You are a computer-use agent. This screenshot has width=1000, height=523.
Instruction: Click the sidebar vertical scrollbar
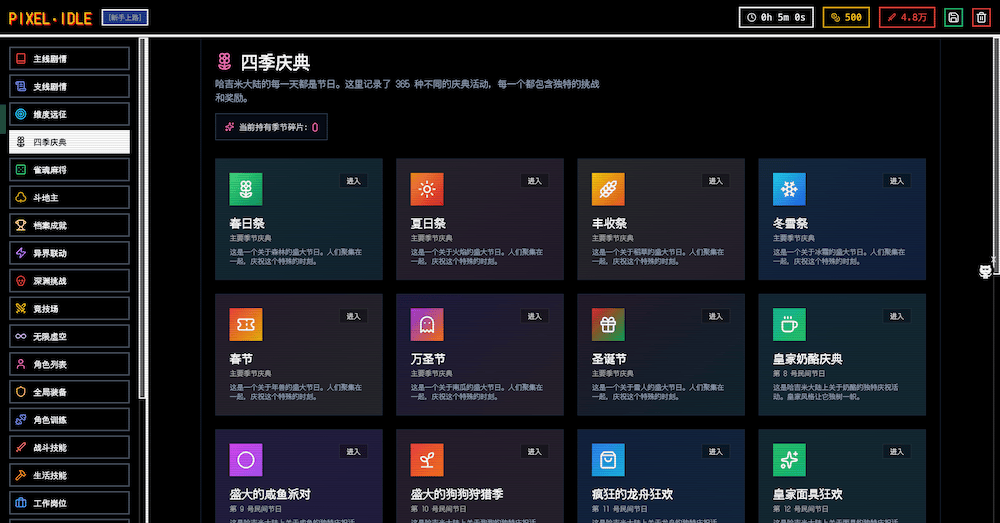[143, 218]
